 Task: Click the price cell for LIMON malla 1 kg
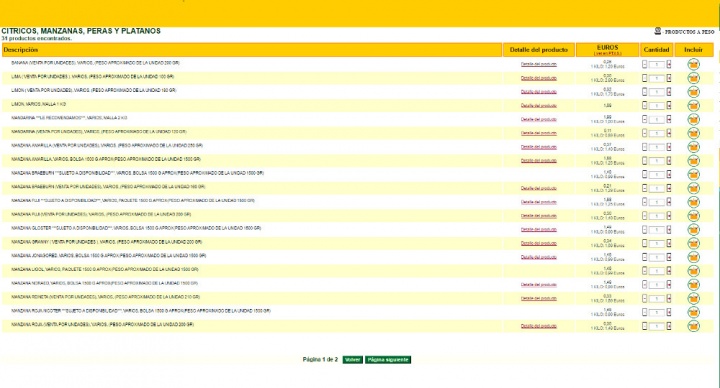coord(608,106)
